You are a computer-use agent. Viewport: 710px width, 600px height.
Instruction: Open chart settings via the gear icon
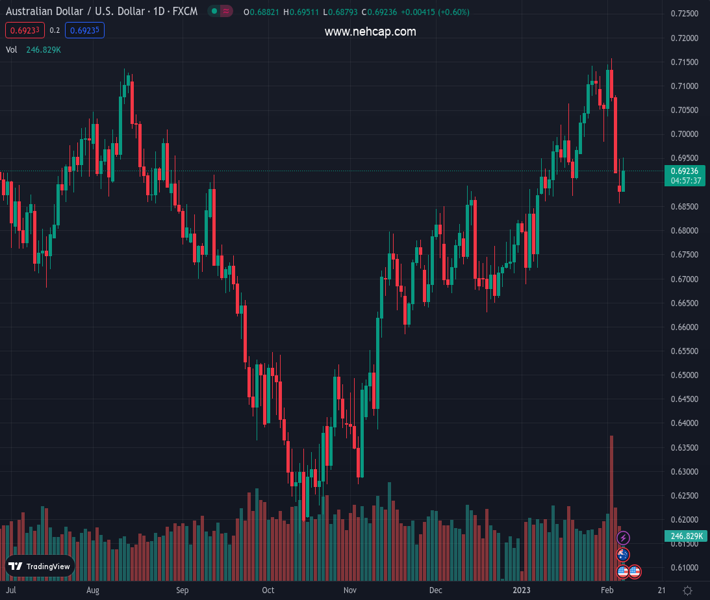(x=687, y=591)
